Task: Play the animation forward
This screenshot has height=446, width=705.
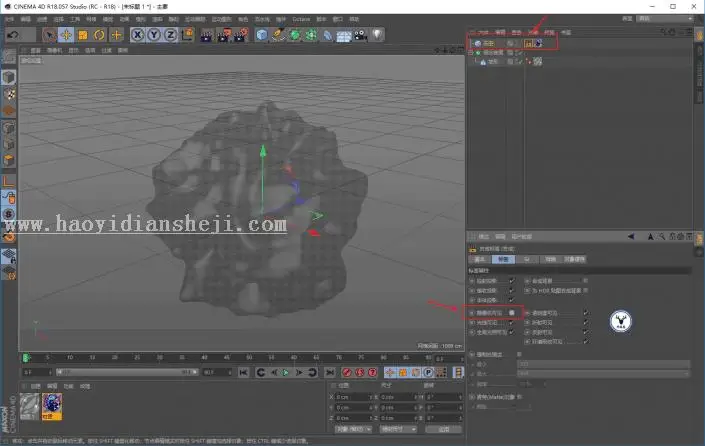Action: tap(286, 372)
